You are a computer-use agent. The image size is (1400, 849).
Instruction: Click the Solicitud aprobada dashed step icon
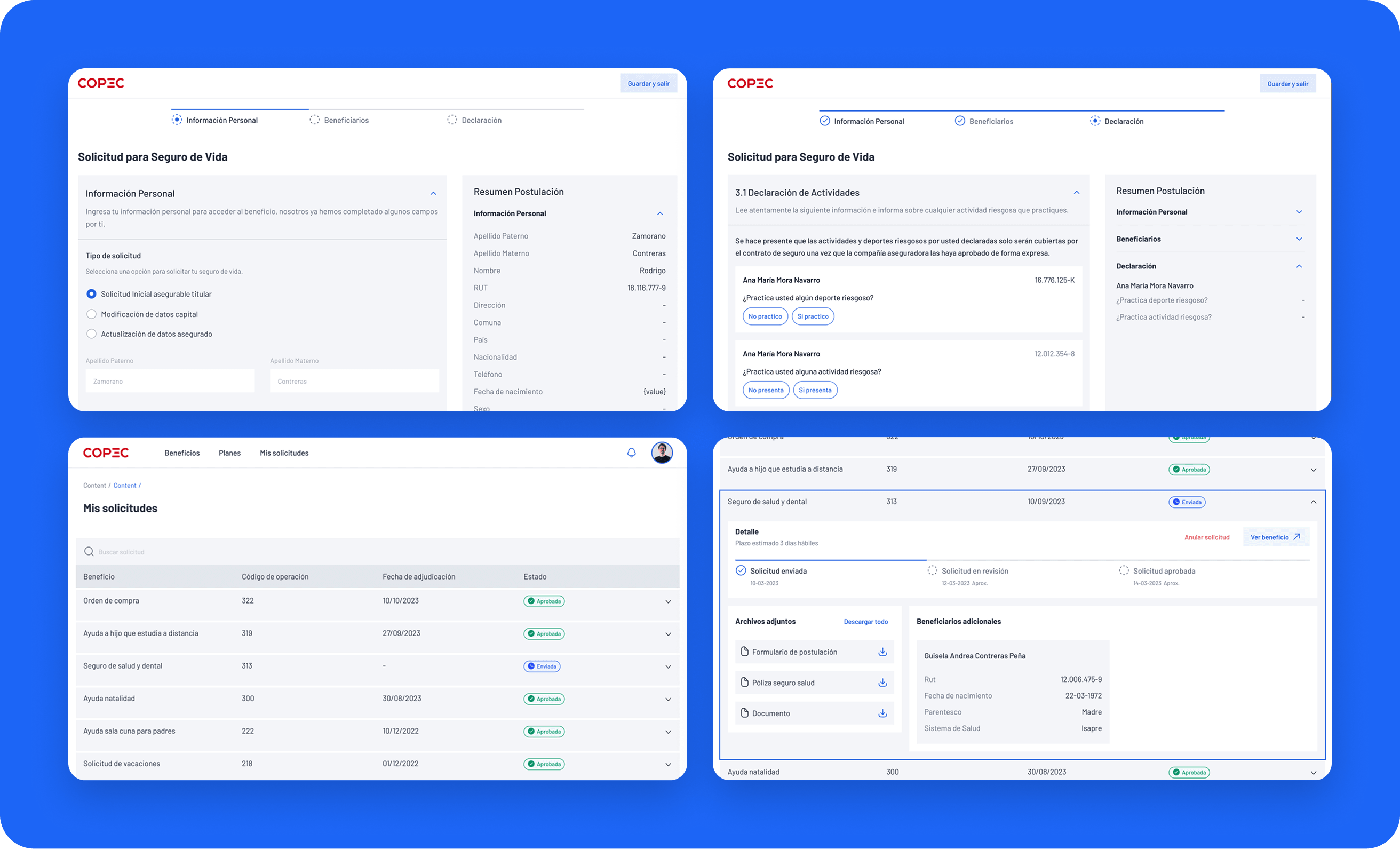point(1124,570)
